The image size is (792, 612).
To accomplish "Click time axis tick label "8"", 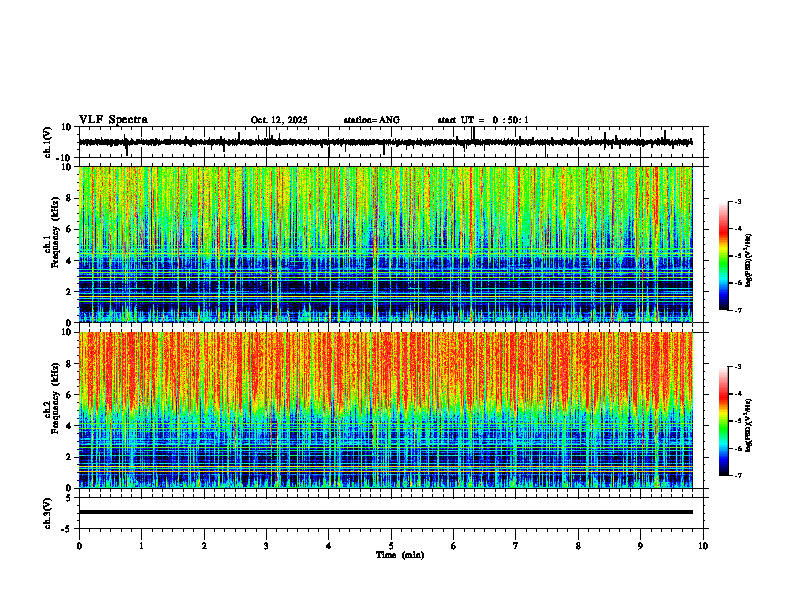I will coord(578,546).
